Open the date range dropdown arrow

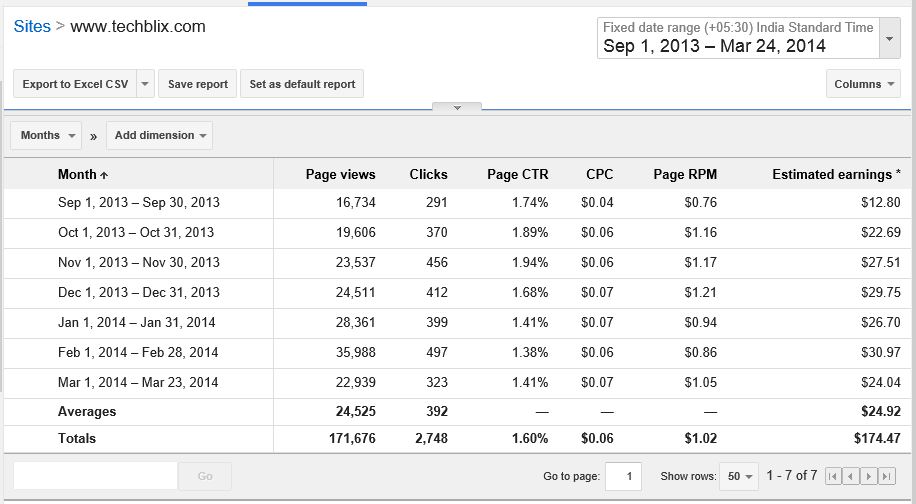tap(890, 39)
